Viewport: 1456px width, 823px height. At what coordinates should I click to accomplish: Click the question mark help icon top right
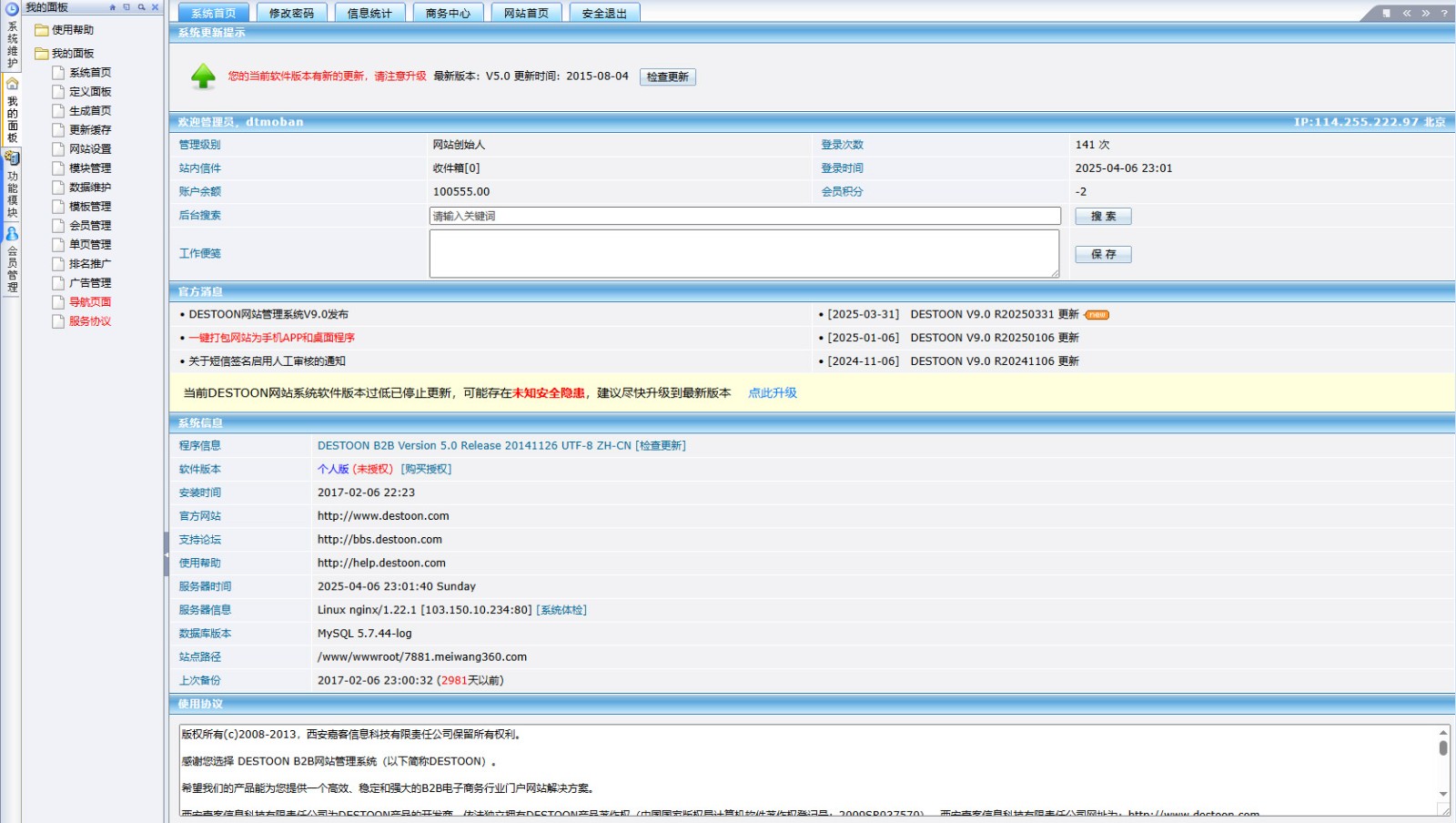1444,13
